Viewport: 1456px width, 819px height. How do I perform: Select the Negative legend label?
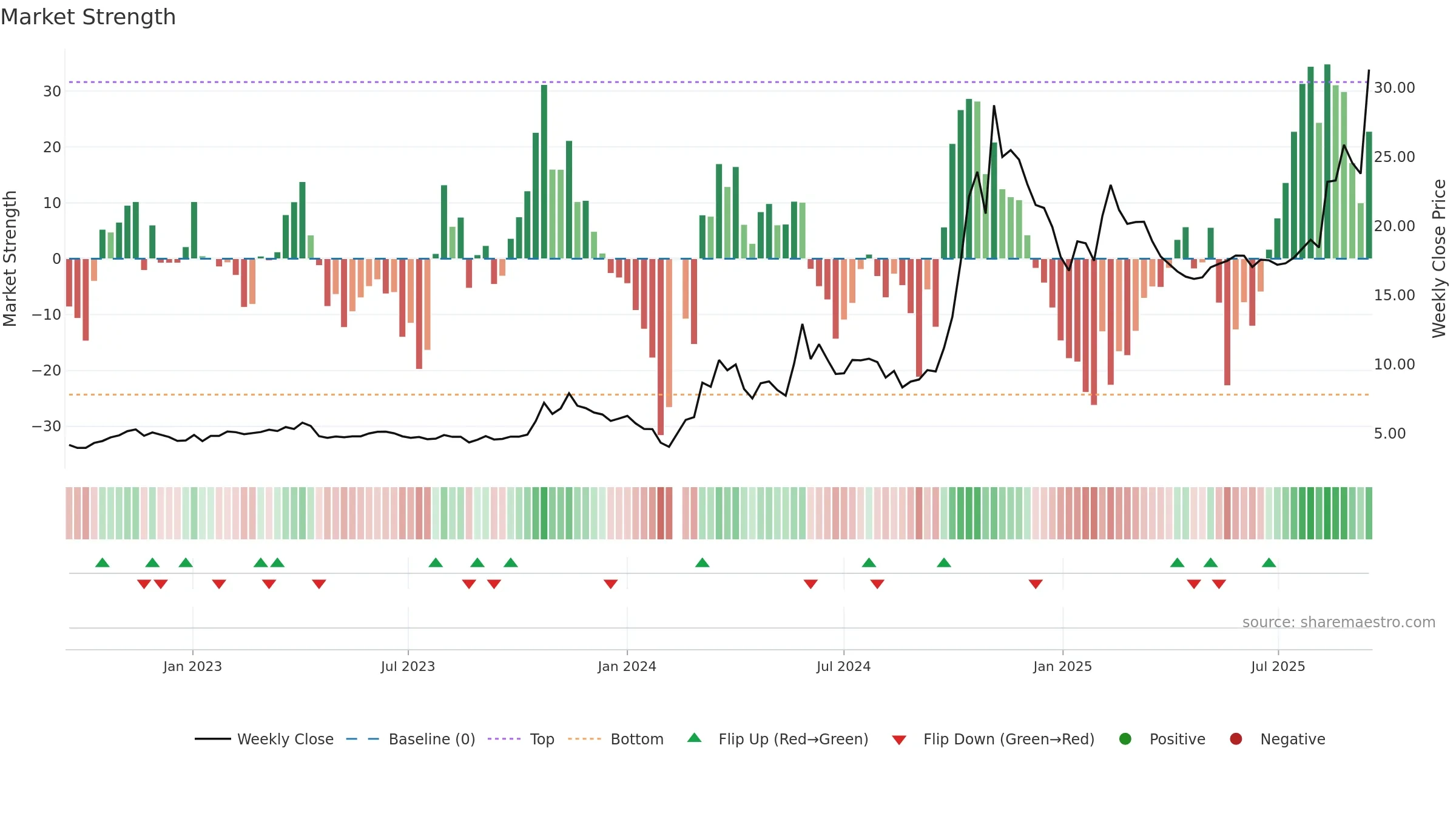click(1293, 739)
